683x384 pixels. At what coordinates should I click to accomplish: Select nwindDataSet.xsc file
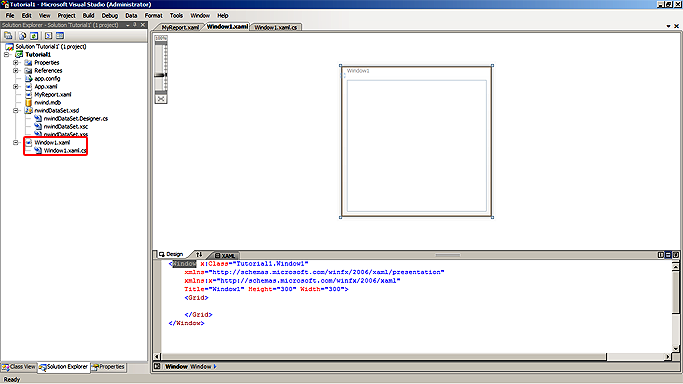point(66,127)
